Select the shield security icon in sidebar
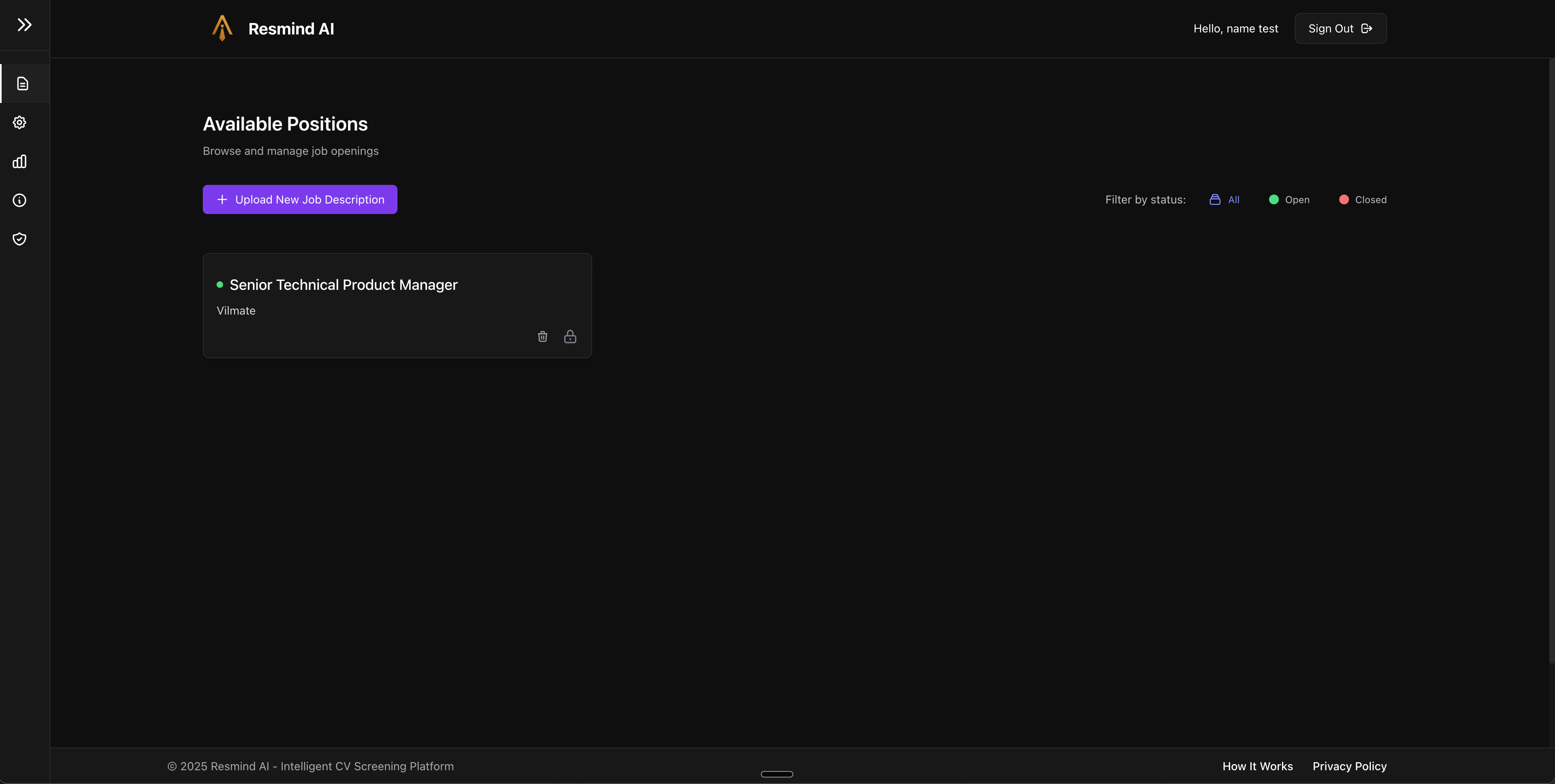Screen dimensions: 1555x784 pyautogui.click(x=19, y=239)
